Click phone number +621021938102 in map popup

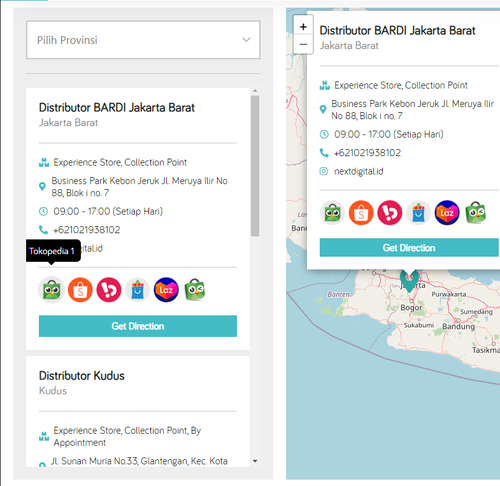[367, 153]
